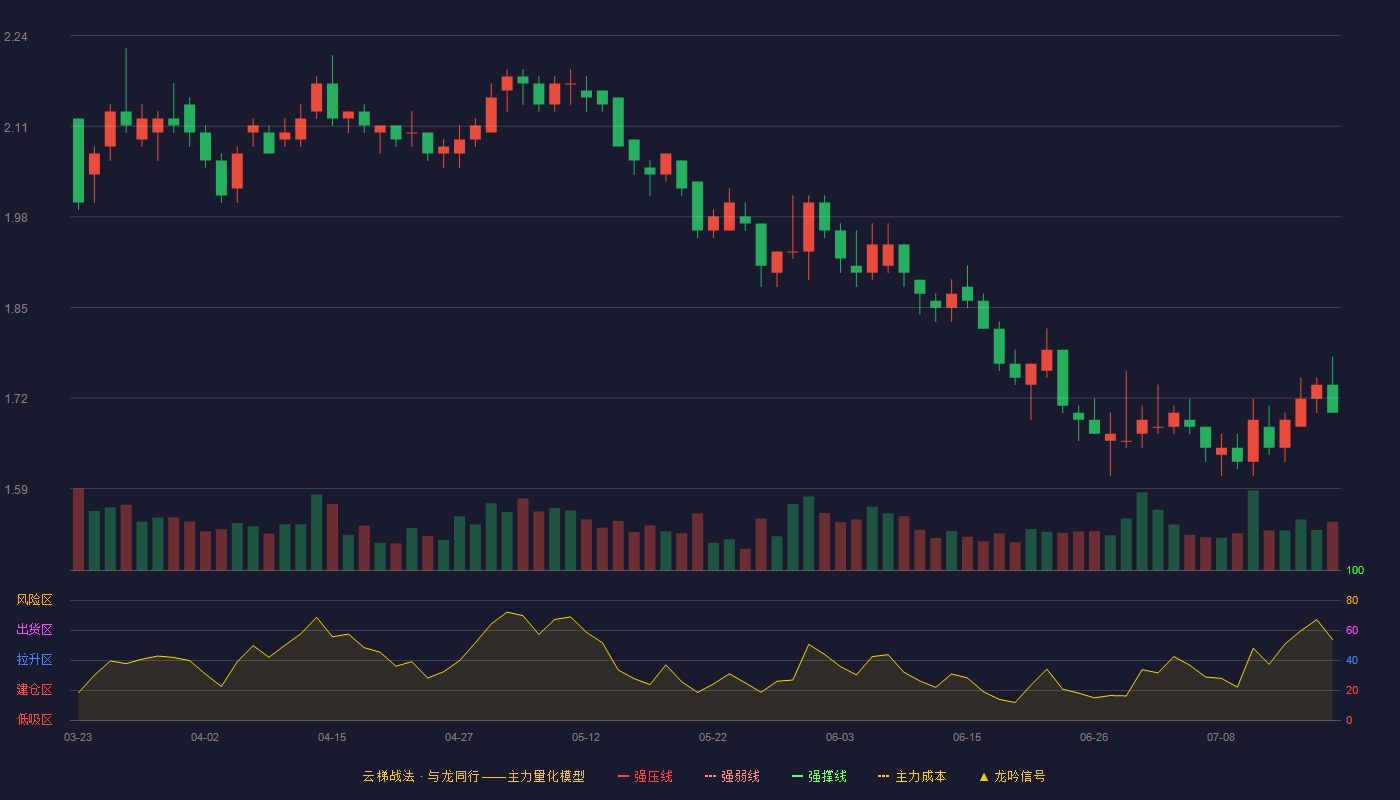
Task: Select the last green candlestick at chart's right end
Action: pyautogui.click(x=1332, y=398)
